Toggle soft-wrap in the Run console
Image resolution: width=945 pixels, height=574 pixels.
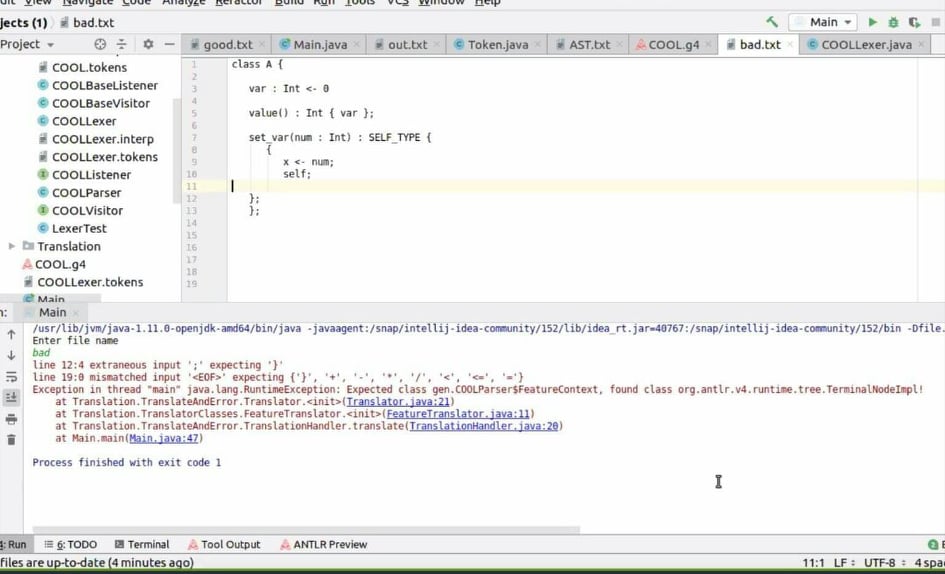(x=11, y=377)
